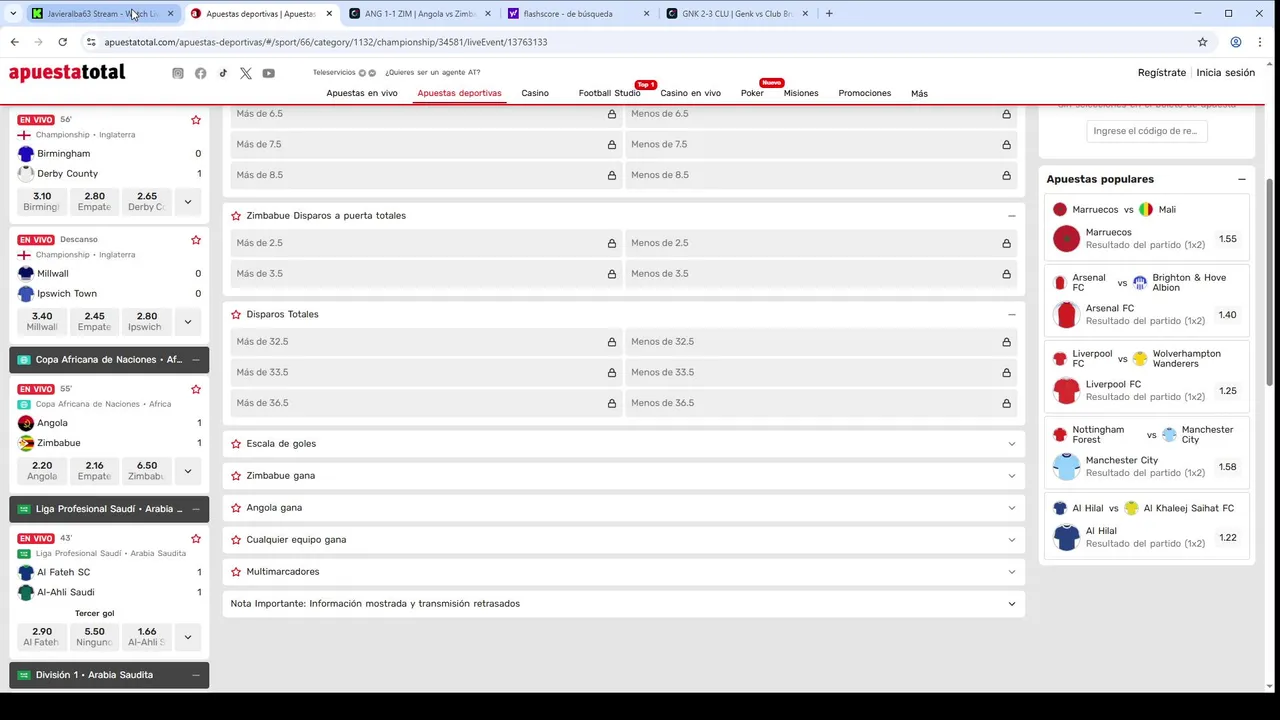The width and height of the screenshot is (1280, 720).
Task: Favorite the Birmingham vs Derby County match
Action: pyautogui.click(x=196, y=120)
